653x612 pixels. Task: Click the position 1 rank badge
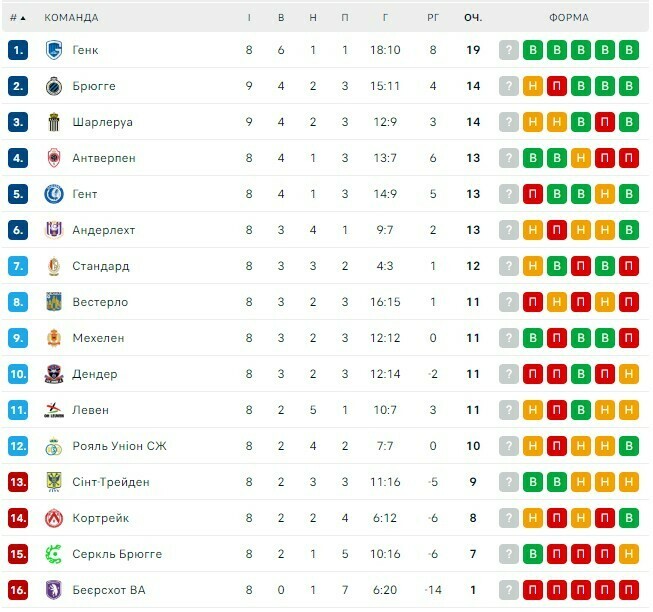18,50
